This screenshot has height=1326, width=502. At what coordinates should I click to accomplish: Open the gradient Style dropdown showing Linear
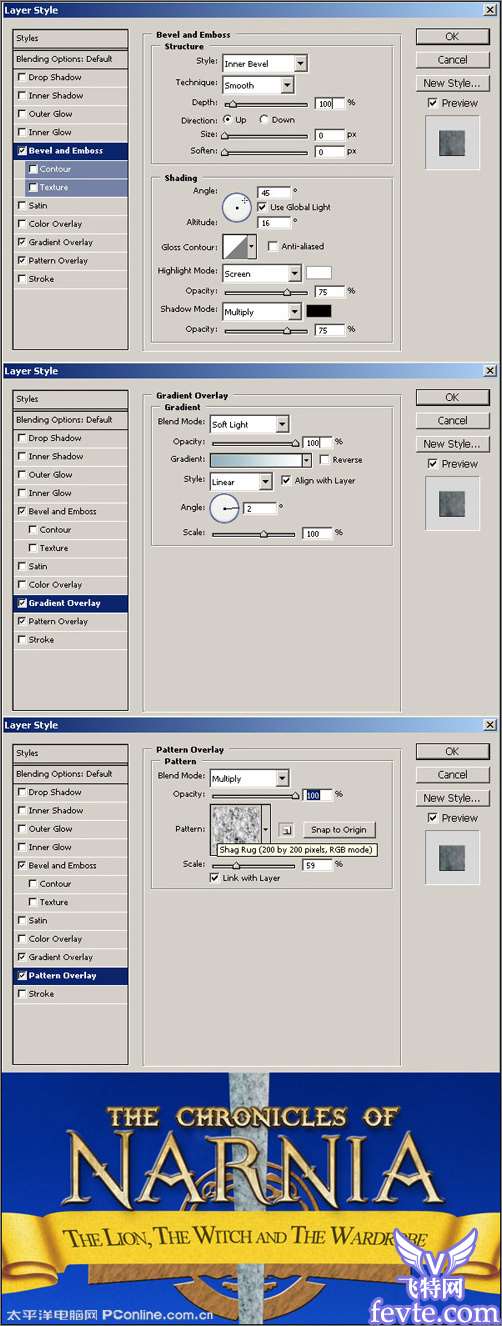pyautogui.click(x=241, y=482)
